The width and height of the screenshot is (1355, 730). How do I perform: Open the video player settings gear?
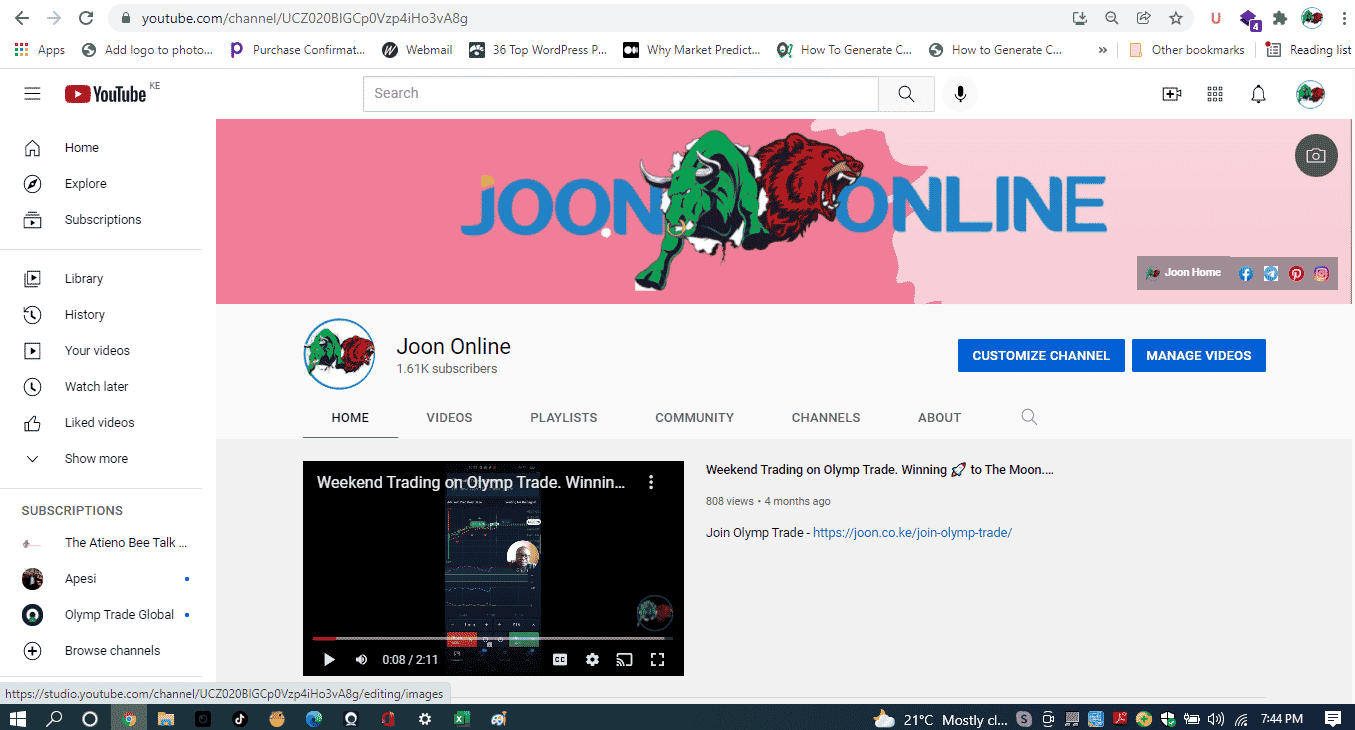pos(592,659)
